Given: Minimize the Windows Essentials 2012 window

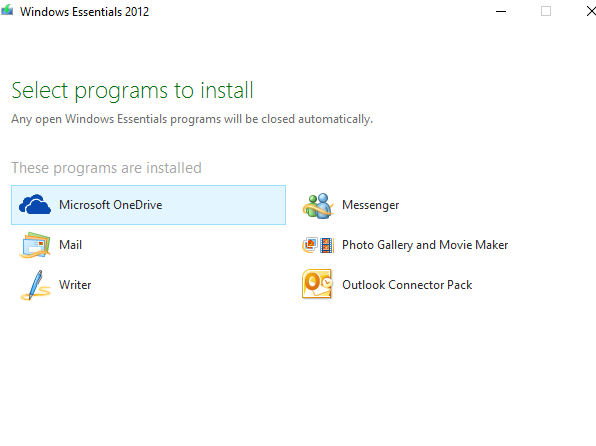Looking at the screenshot, I should pyautogui.click(x=501, y=11).
